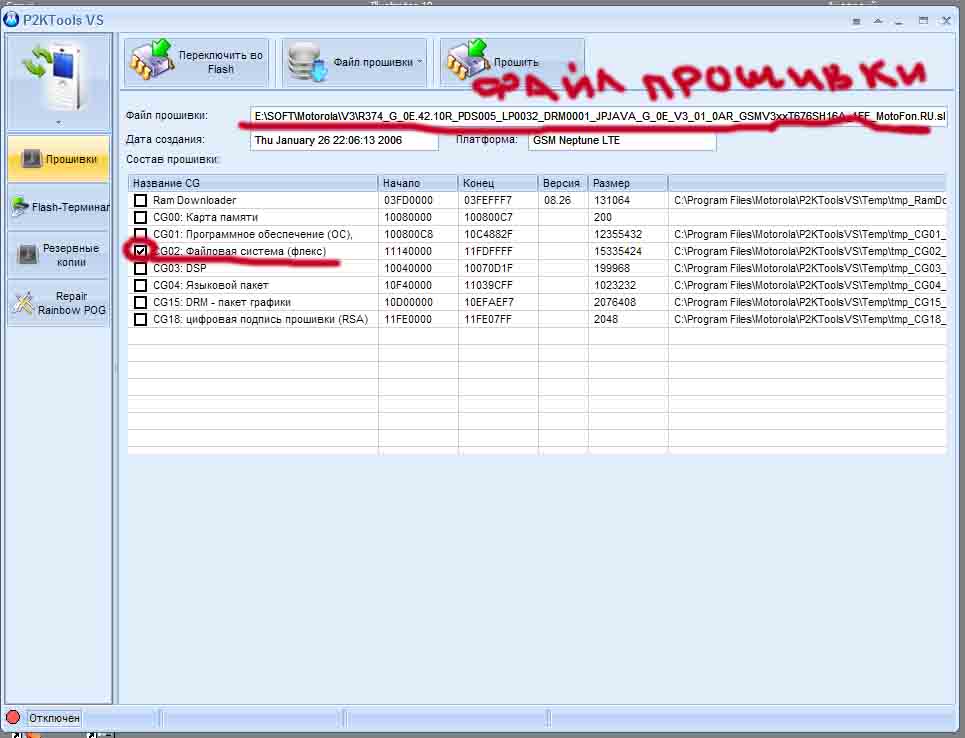
Task: Click end address 100800C7
Action: [488, 217]
